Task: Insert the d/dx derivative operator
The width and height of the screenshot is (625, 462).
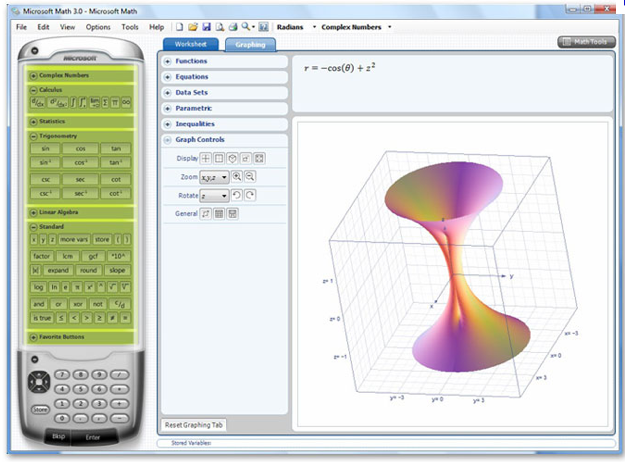Action: [x=38, y=102]
